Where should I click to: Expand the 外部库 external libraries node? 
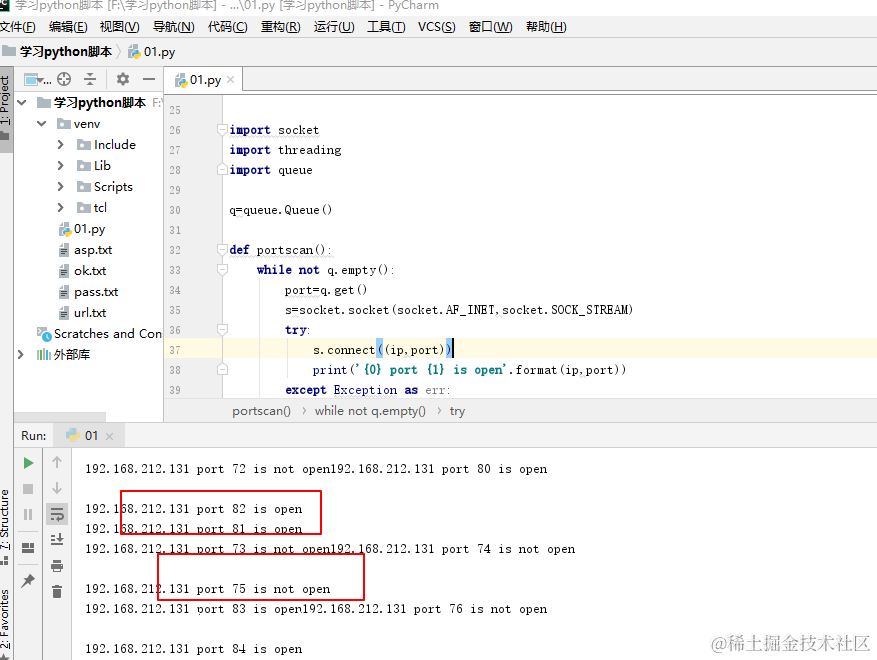click(21, 355)
